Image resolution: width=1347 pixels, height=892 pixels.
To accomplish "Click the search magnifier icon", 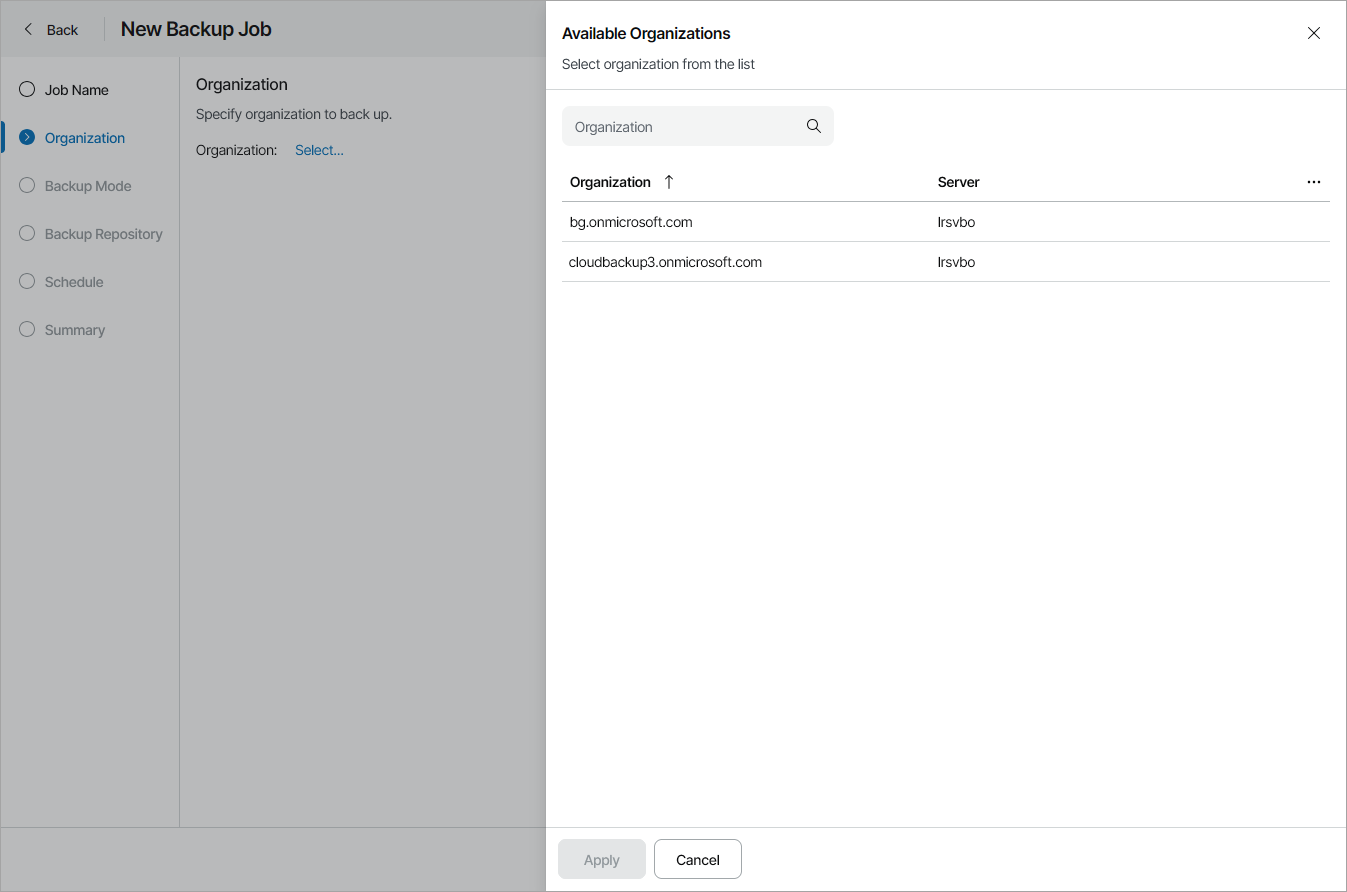I will pos(813,126).
